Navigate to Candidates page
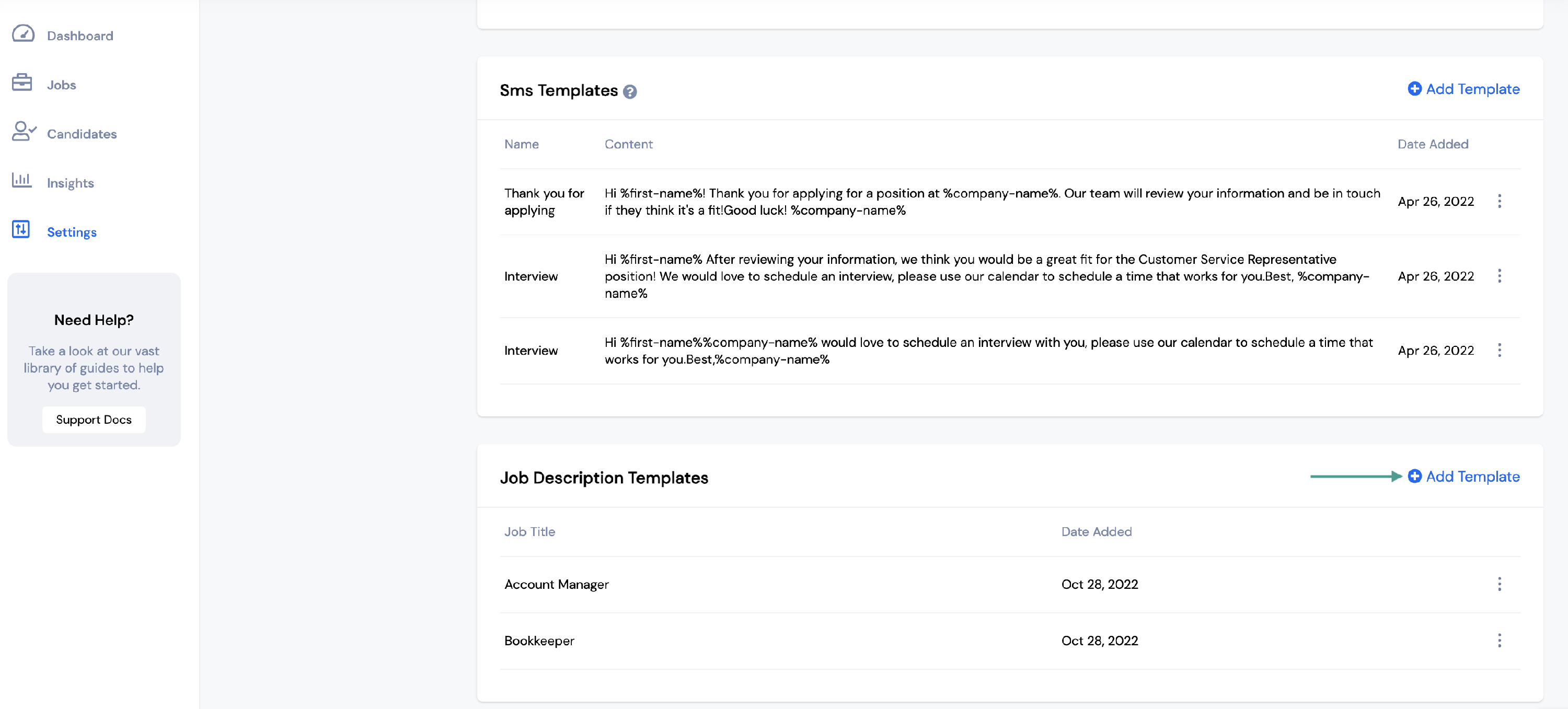 (x=82, y=134)
